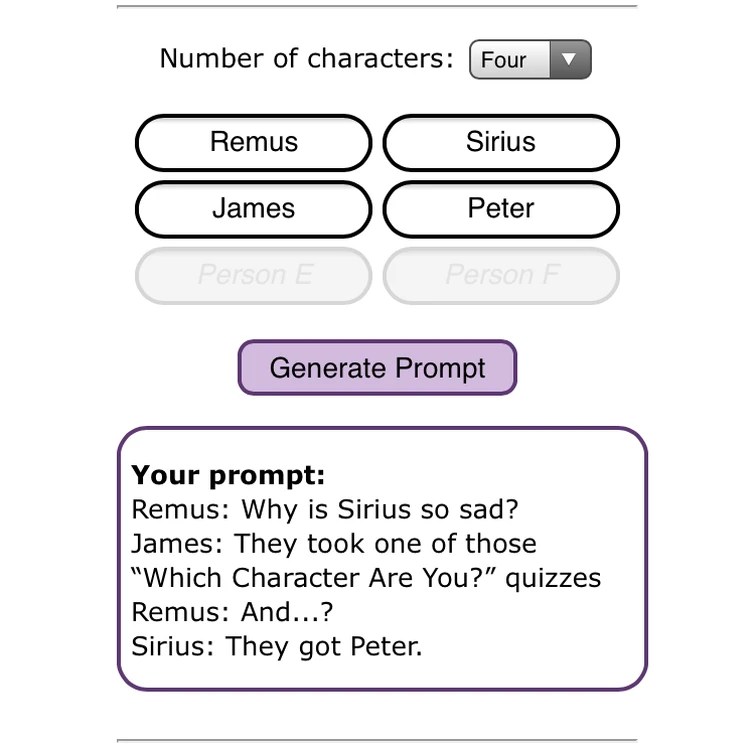Click the "James: They took one of those" line
755x745 pixels.
point(334,544)
